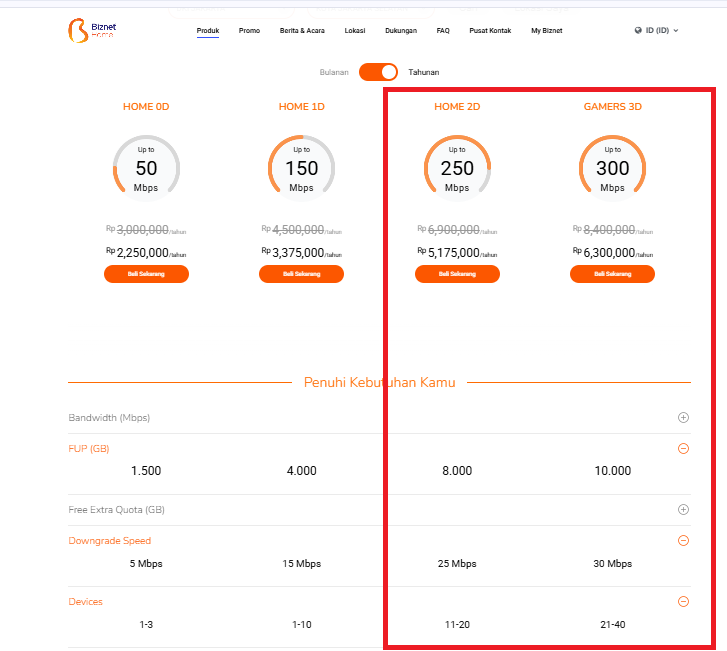Buy the HOME 0D package now
727x651 pixels.
[x=146, y=274]
